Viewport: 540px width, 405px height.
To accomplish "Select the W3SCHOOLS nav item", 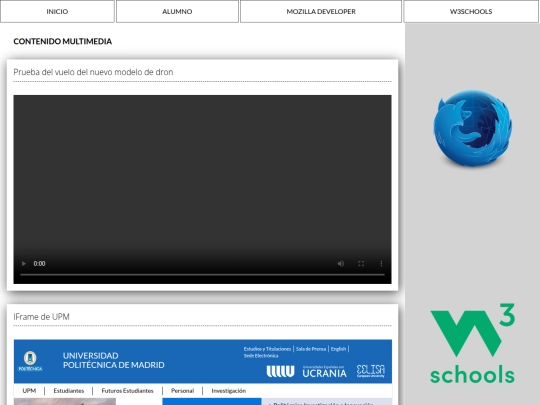I will click(471, 11).
